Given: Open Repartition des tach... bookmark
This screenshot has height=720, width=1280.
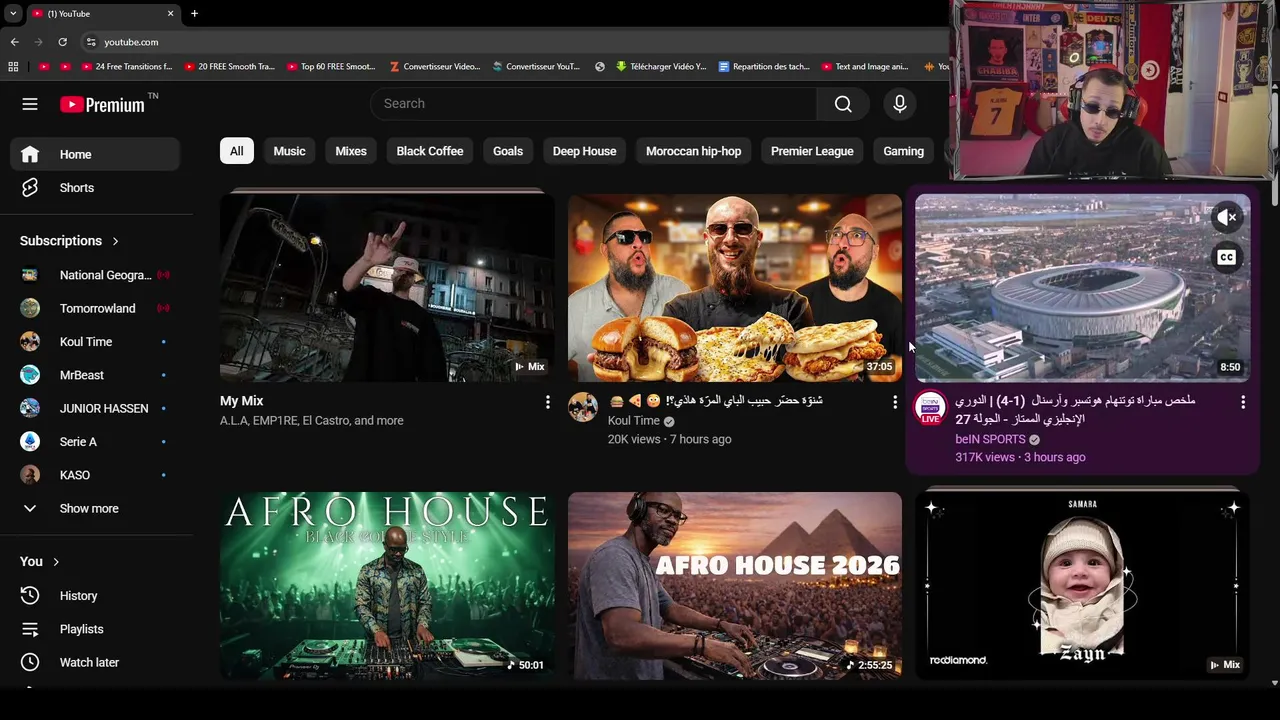Looking at the screenshot, I should pyautogui.click(x=764, y=67).
